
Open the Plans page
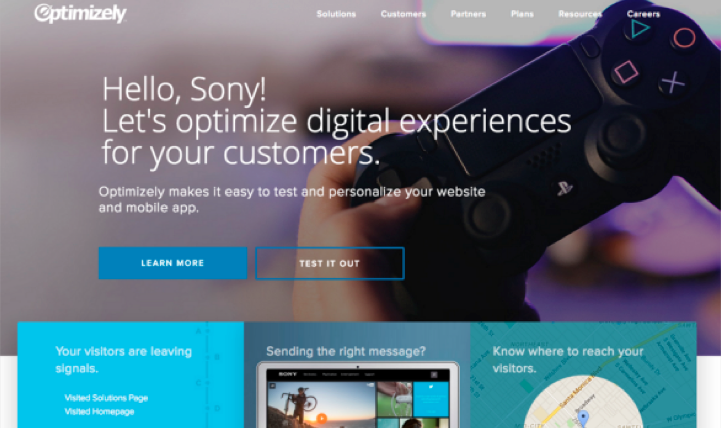pyautogui.click(x=522, y=14)
